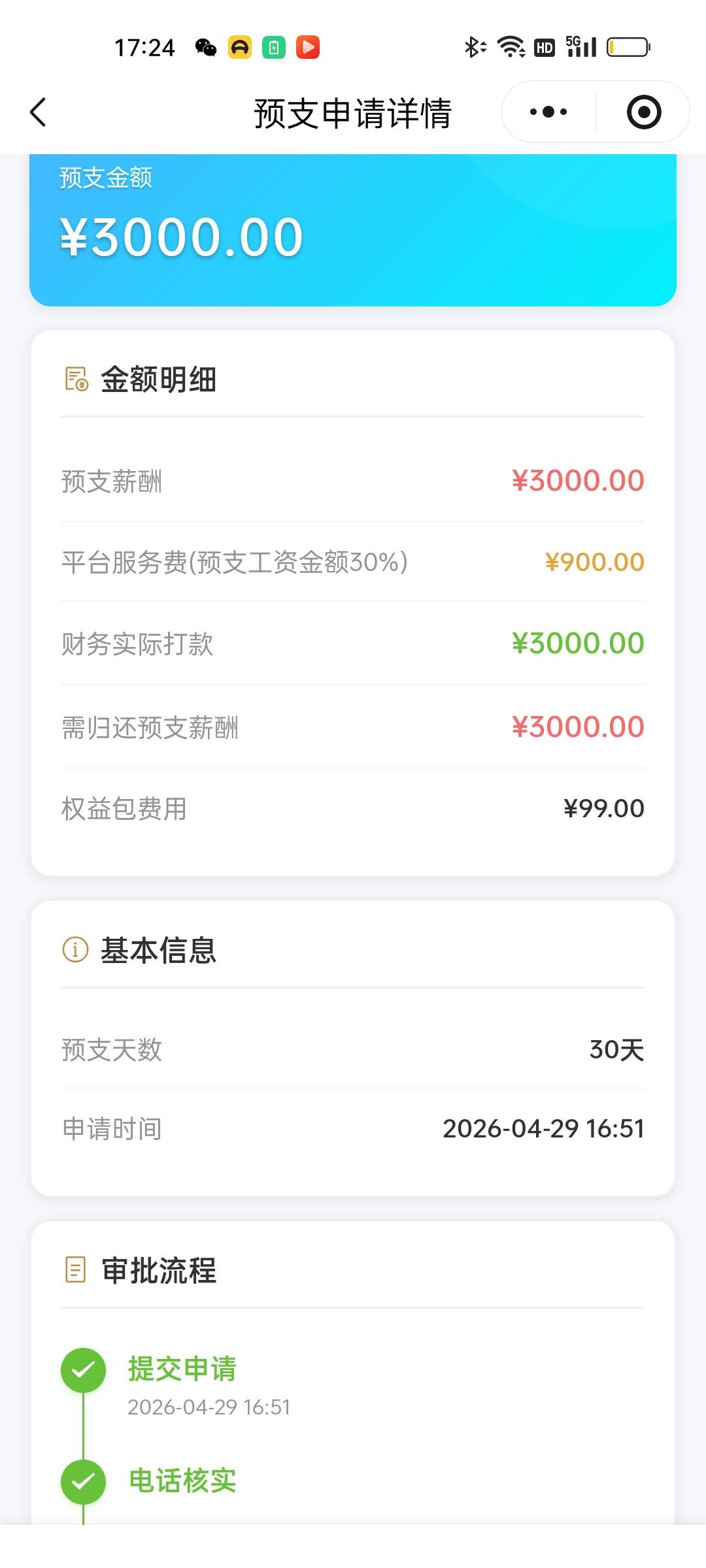706x1568 pixels.
Task: Tap the 平台服务费 ¥900.00 row
Action: coord(353,562)
